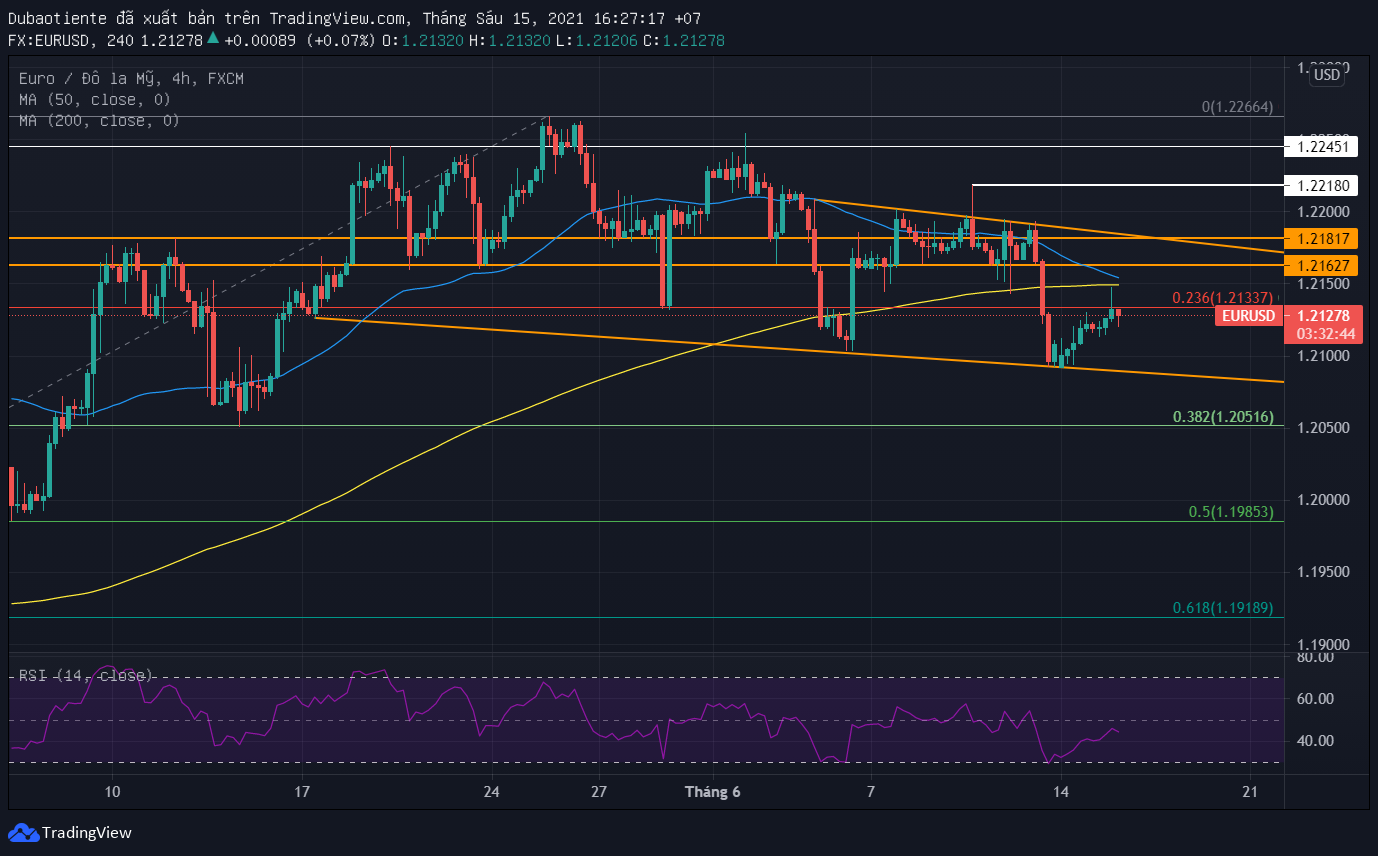Click date 17 on the time axis

pos(302,792)
